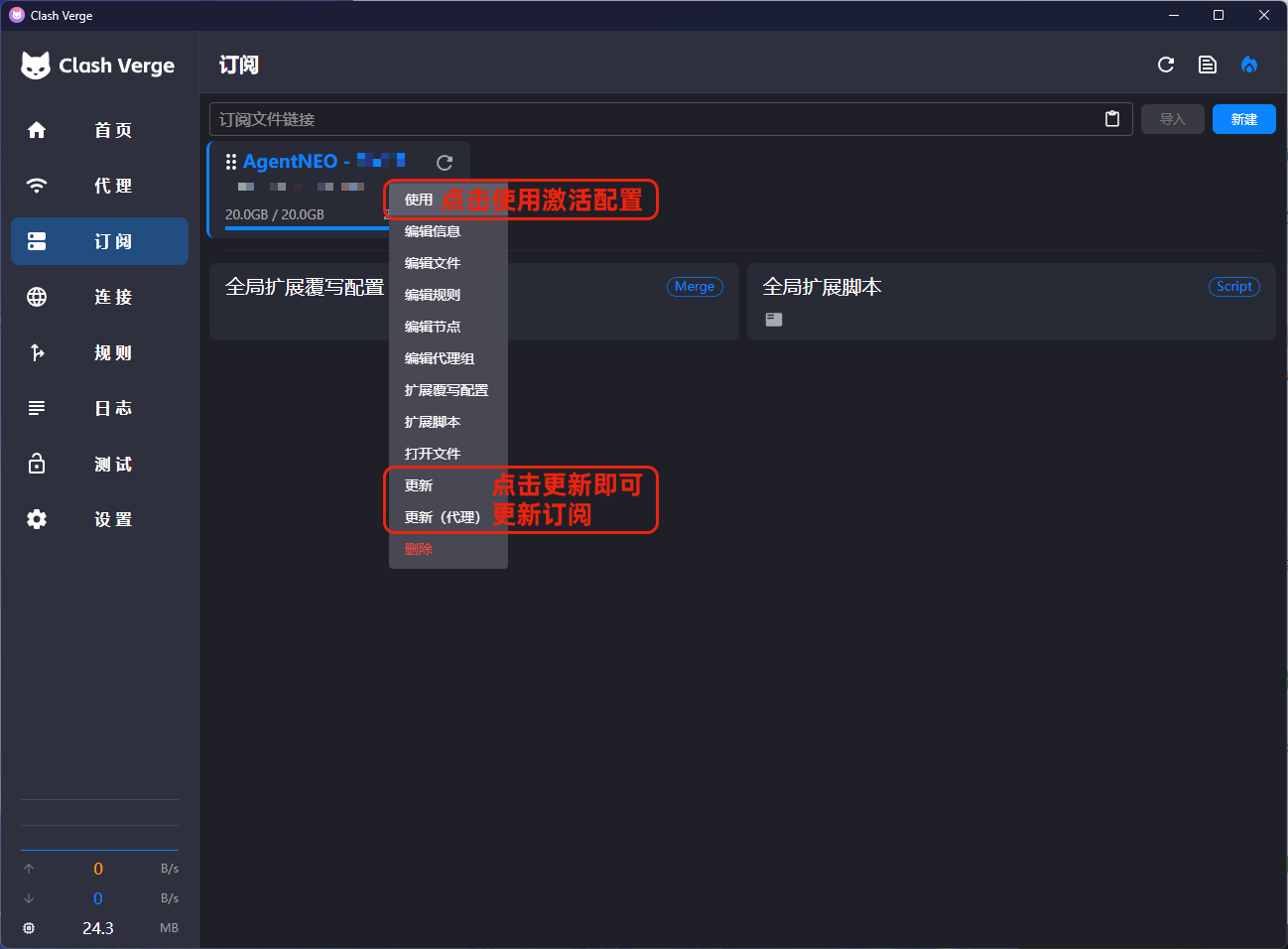The height and width of the screenshot is (949, 1288).
Task: Refresh the AgentNEO subscription card
Action: pyautogui.click(x=445, y=162)
